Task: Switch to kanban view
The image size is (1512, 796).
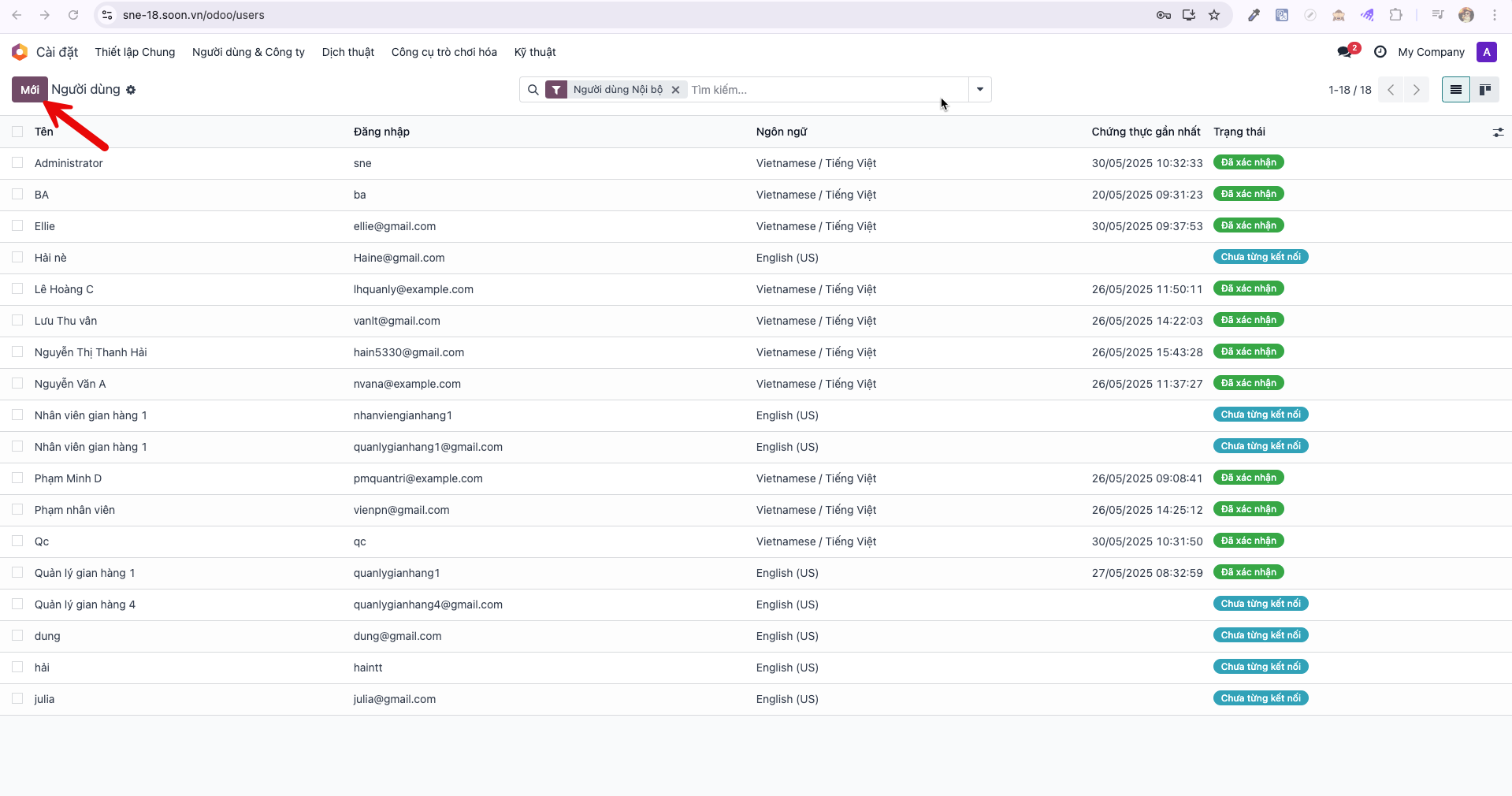Action: [1484, 90]
